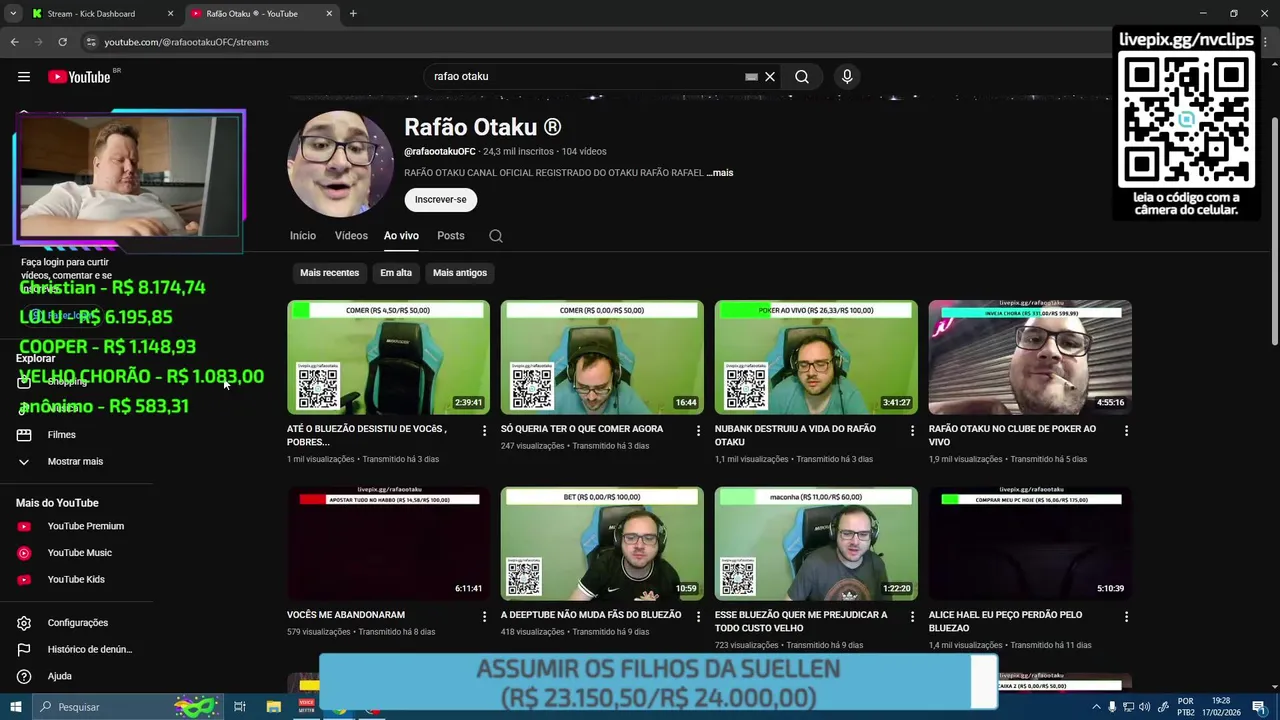Play the 2:39:41 COMER stream thumbnail
This screenshot has height=720, width=1280.
point(388,357)
